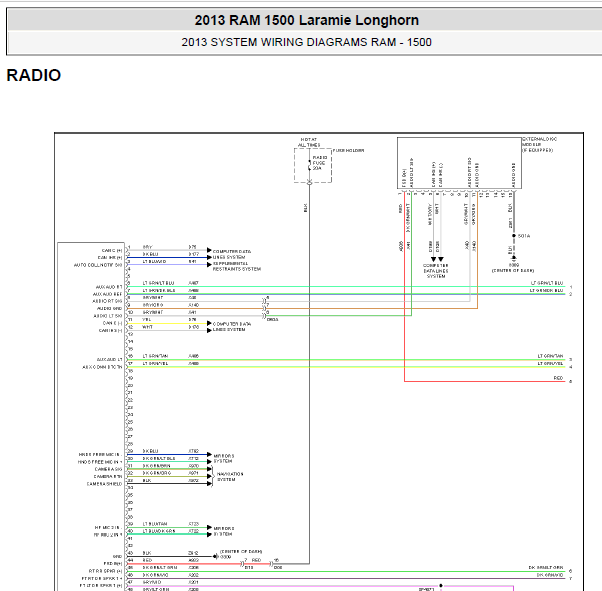Click the '2013 SYSTEM WIRING DIAGRAMS RAM - 1500' subtitle

(306, 42)
